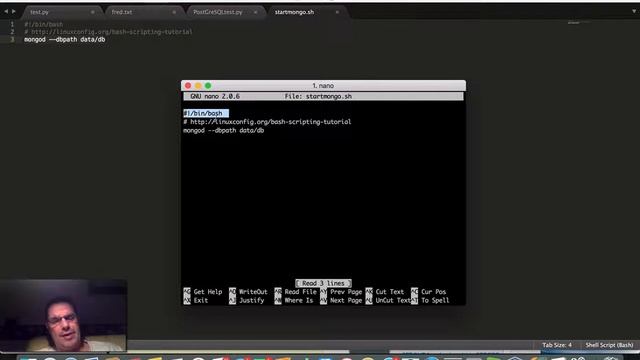Image resolution: width=640 pixels, height=360 pixels.
Task: Click the minimap in the Sublime editor
Action: pos(578,22)
